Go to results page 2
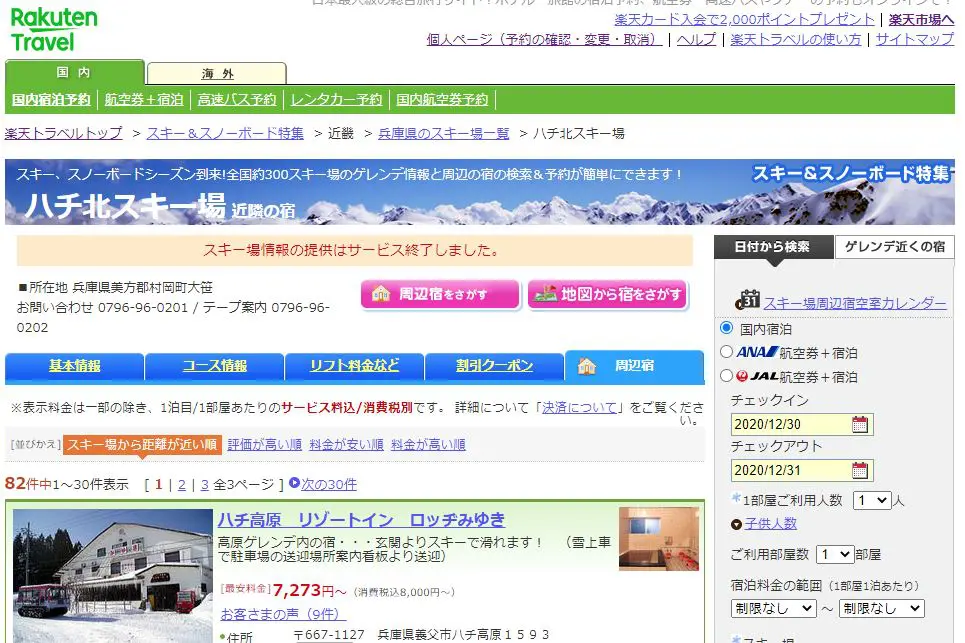 click(182, 484)
